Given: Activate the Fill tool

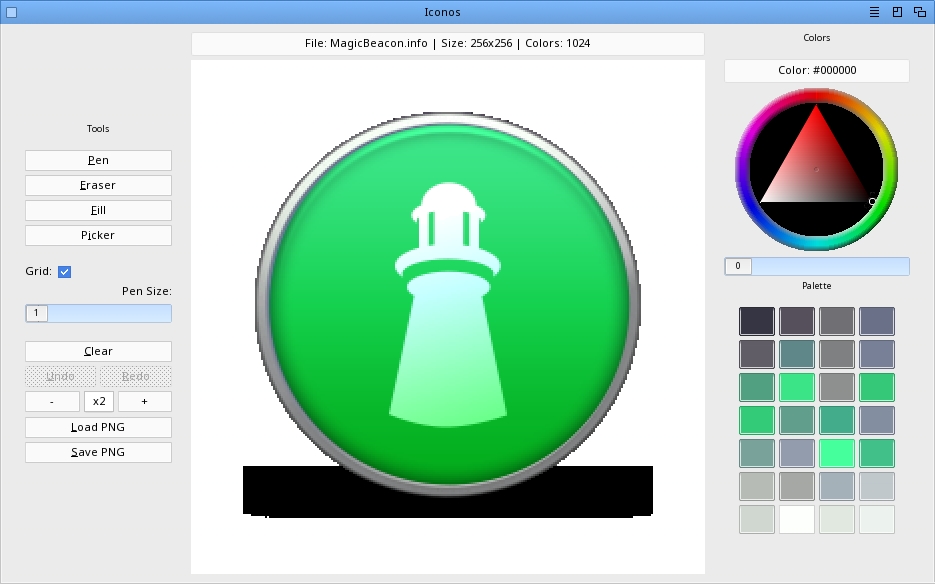Looking at the screenshot, I should [98, 211].
